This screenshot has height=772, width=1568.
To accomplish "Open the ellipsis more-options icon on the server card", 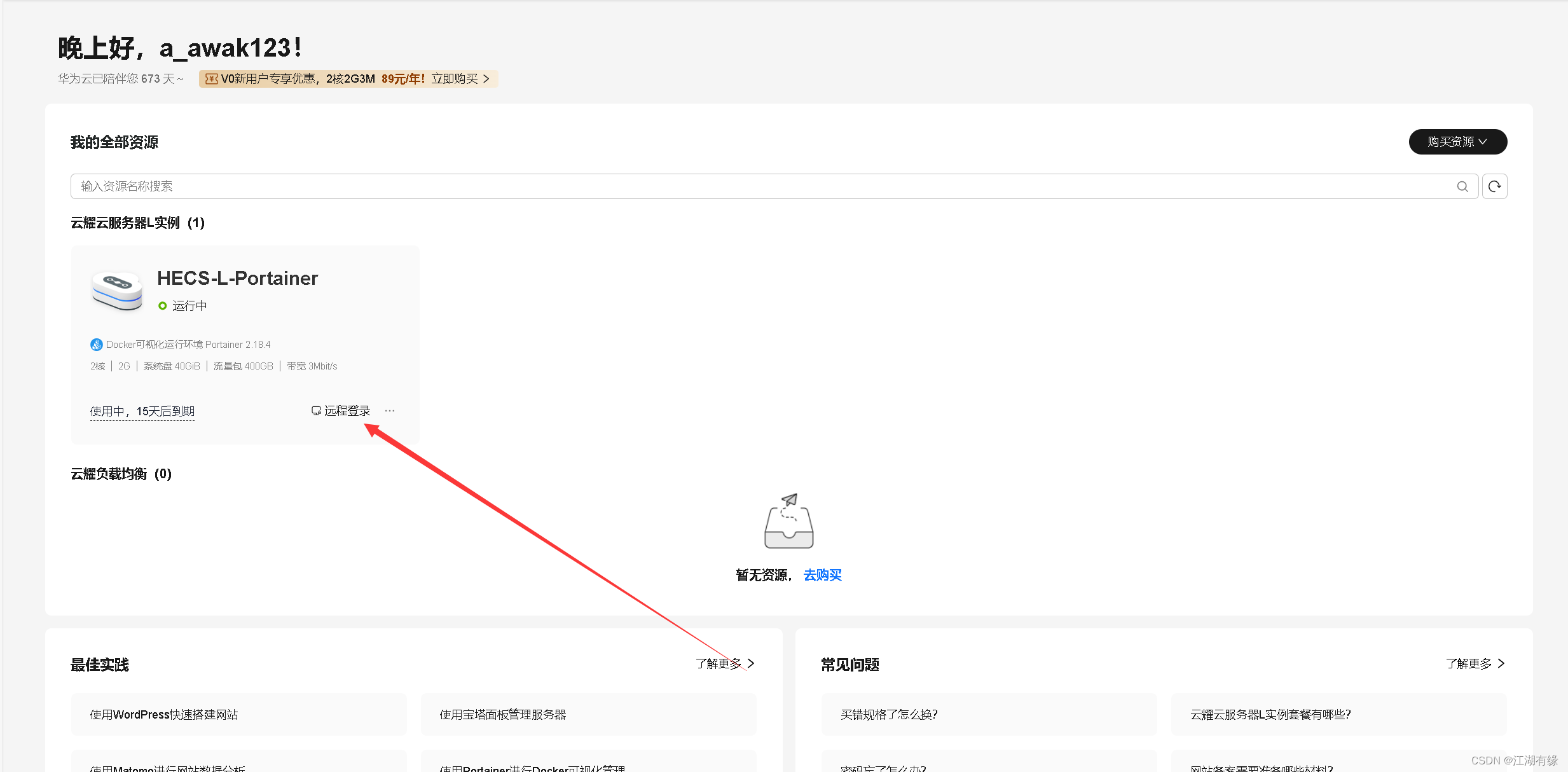I will pos(390,410).
